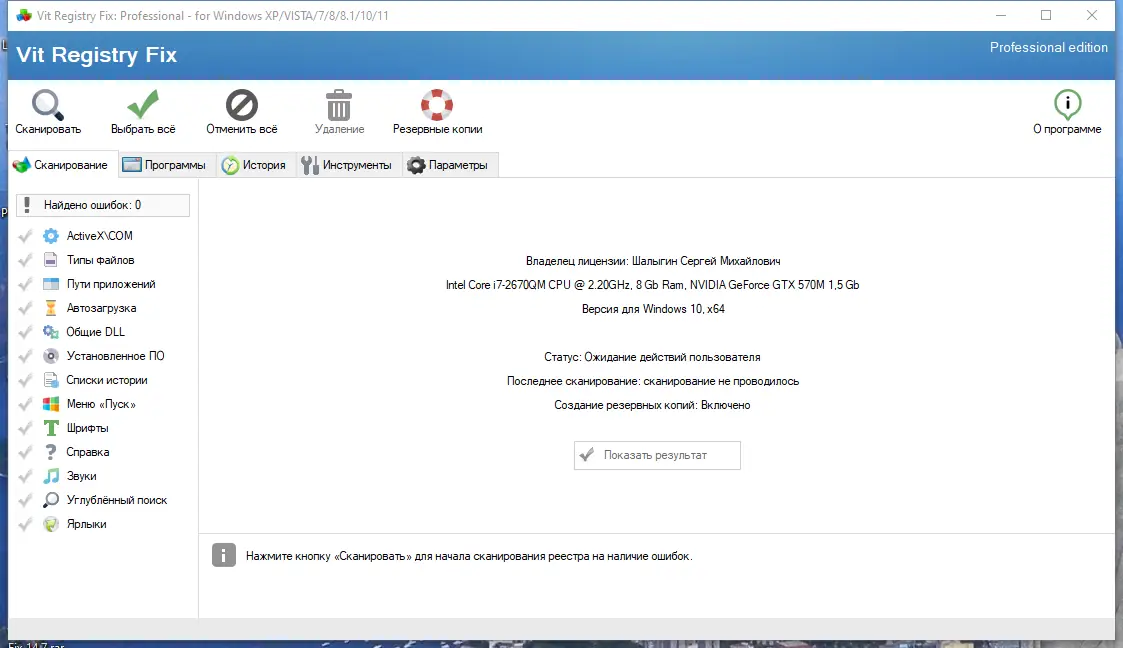Click Выбрать всё green checkmark icon
Viewport: 1123px width, 648px height.
pyautogui.click(x=143, y=105)
